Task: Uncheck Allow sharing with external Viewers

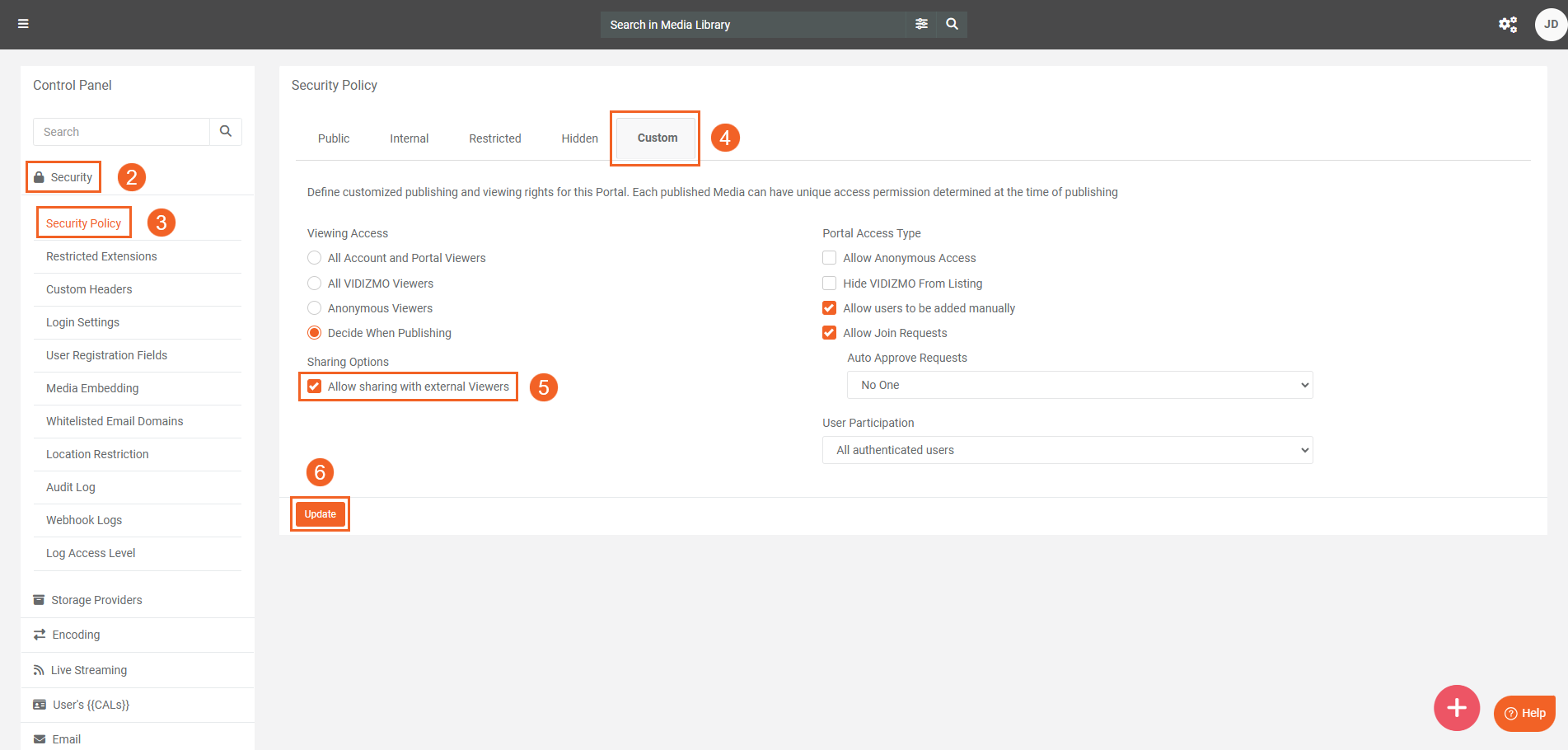Action: click(x=315, y=387)
